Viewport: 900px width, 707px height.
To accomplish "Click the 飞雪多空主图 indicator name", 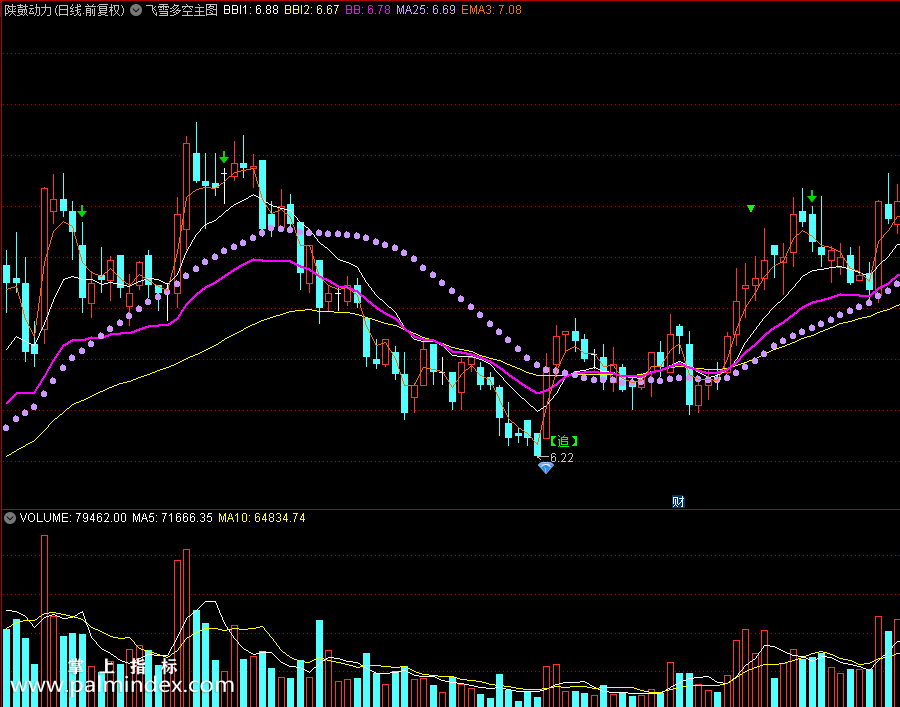I will point(181,10).
